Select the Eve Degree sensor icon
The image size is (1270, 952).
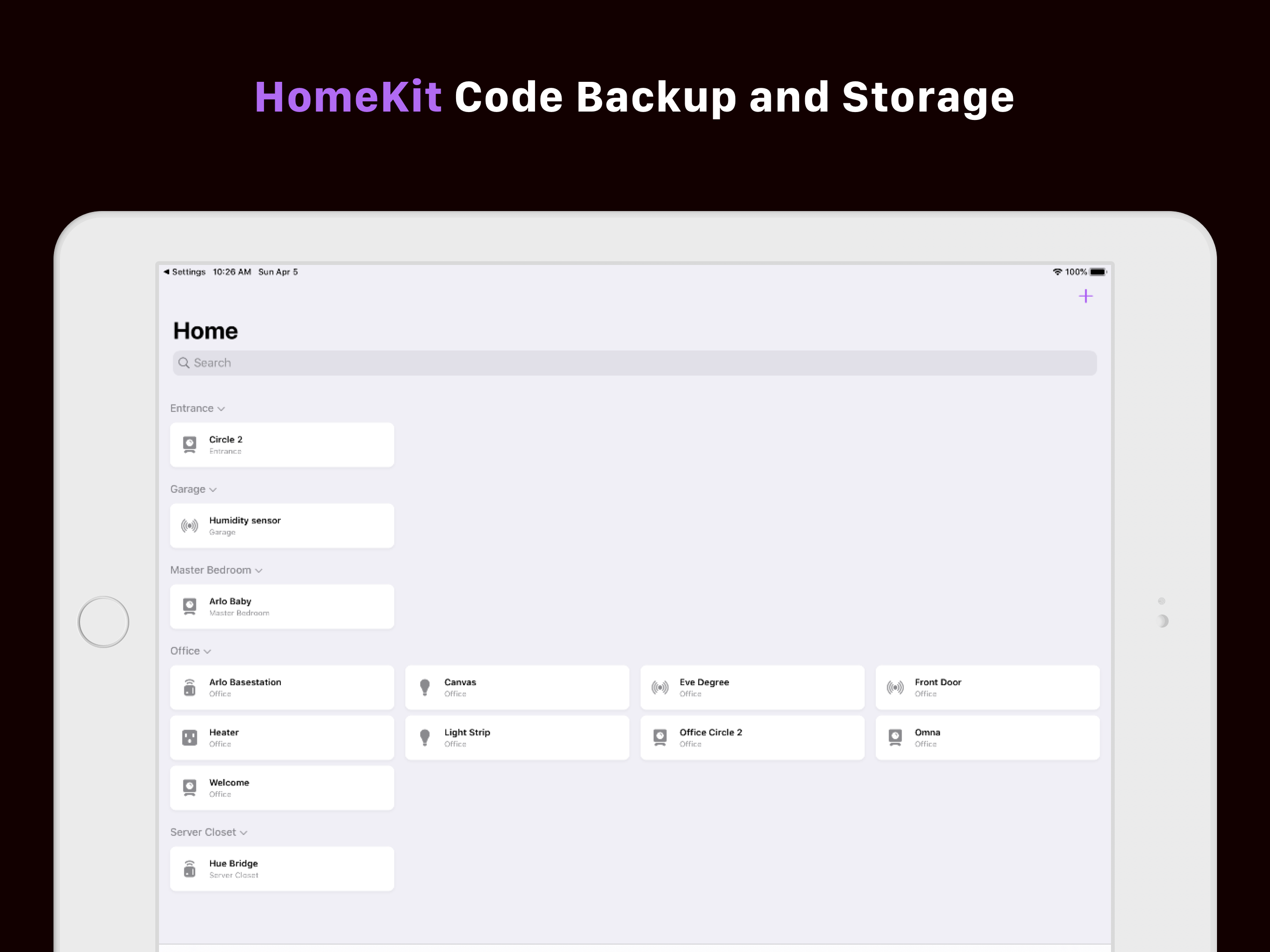pyautogui.click(x=660, y=688)
